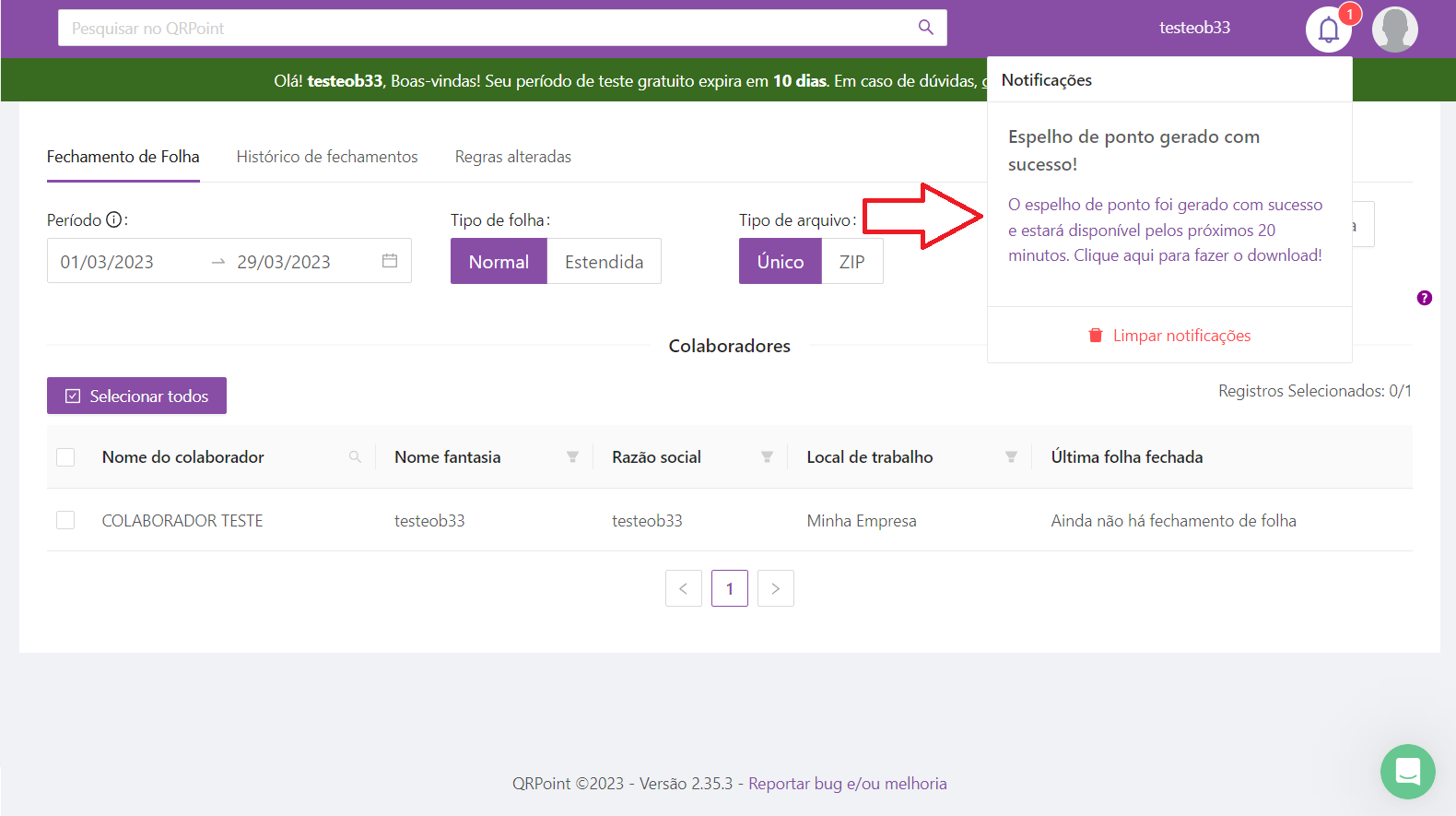Open the Regras alteradas tab
This screenshot has width=1456, height=816.
[512, 157]
